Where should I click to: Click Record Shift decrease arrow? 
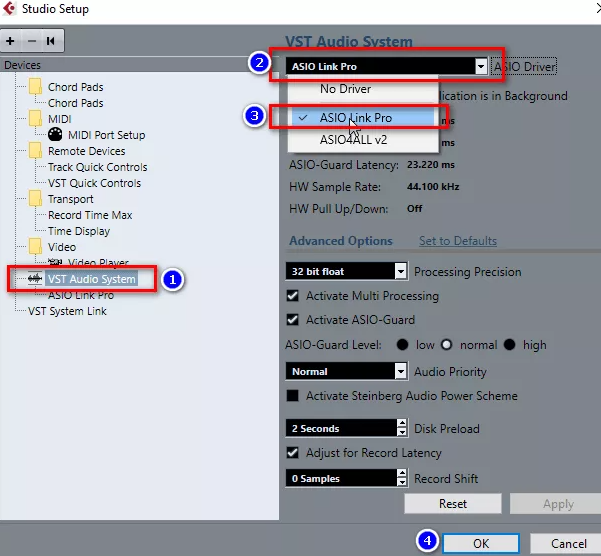click(402, 482)
